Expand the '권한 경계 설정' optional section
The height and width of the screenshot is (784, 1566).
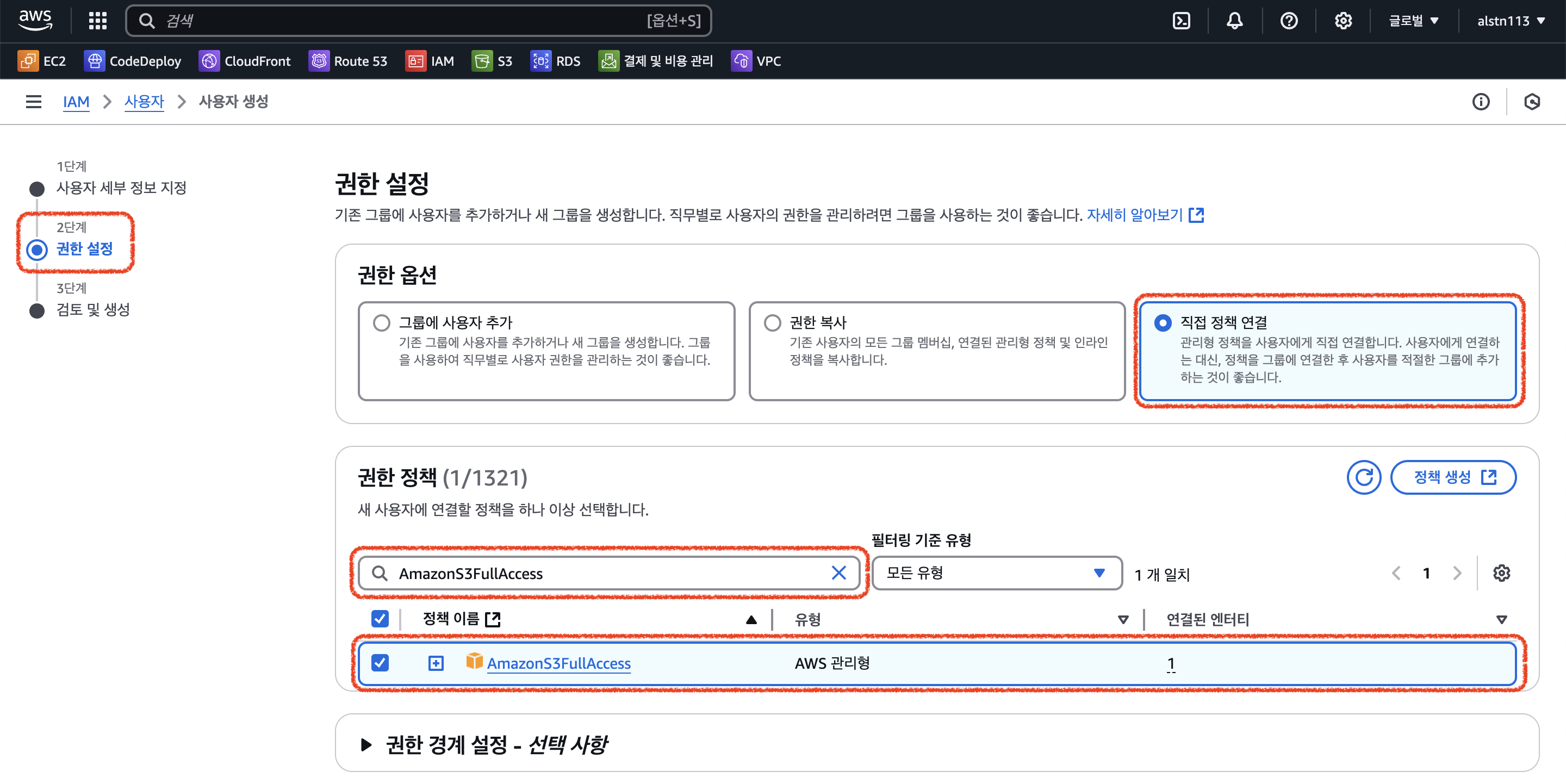pyautogui.click(x=366, y=744)
